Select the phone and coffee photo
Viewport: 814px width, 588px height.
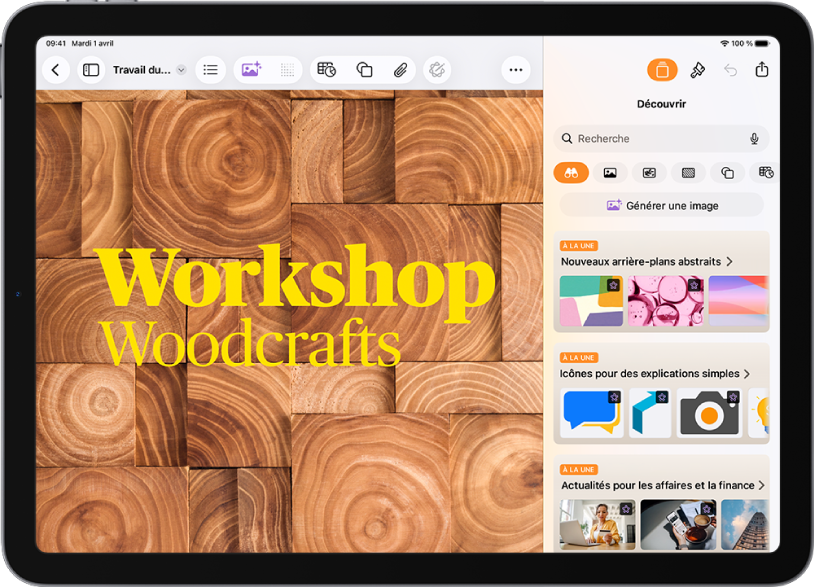pyautogui.click(x=678, y=525)
